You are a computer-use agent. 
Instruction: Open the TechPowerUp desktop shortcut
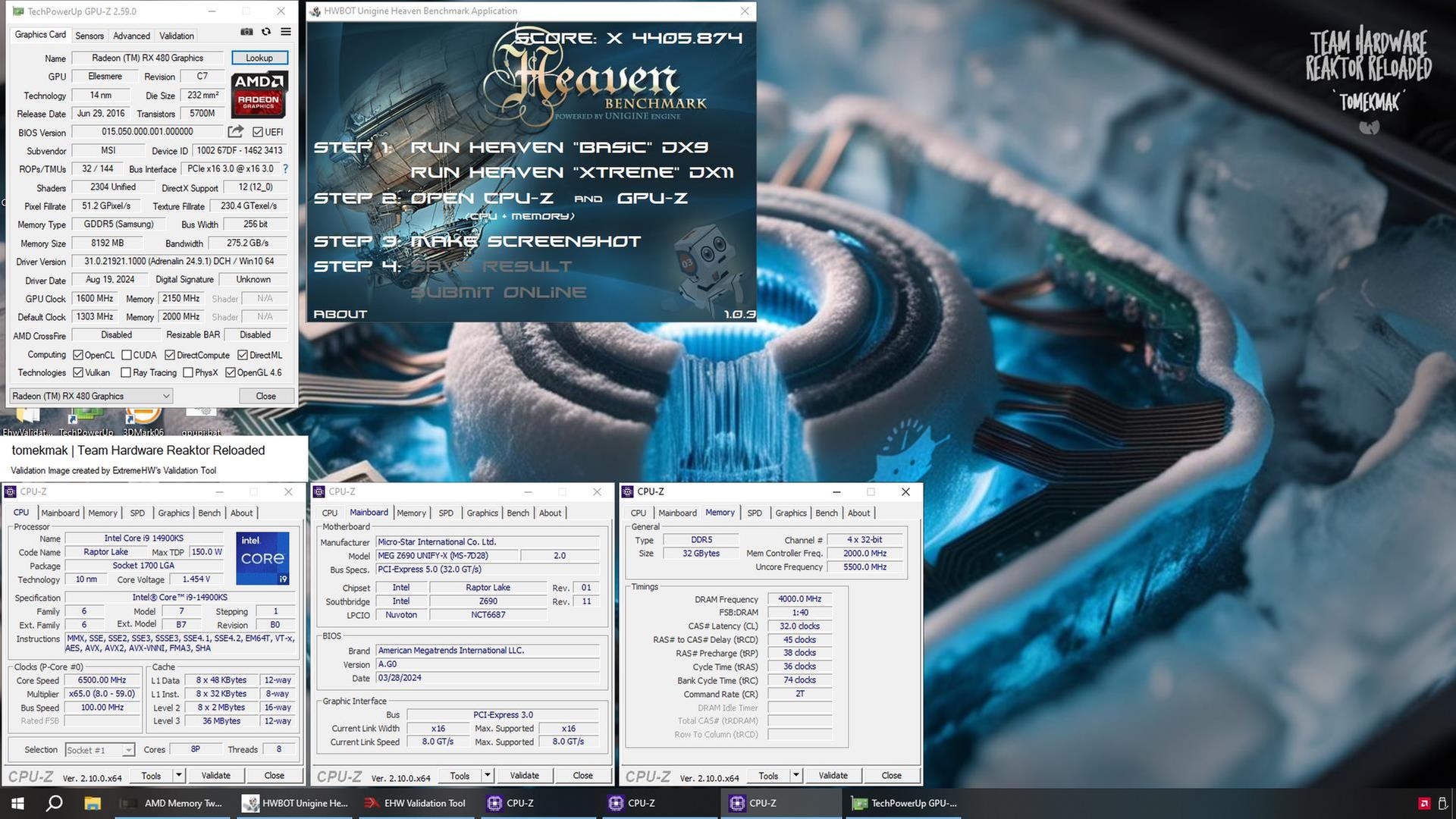tap(86, 422)
